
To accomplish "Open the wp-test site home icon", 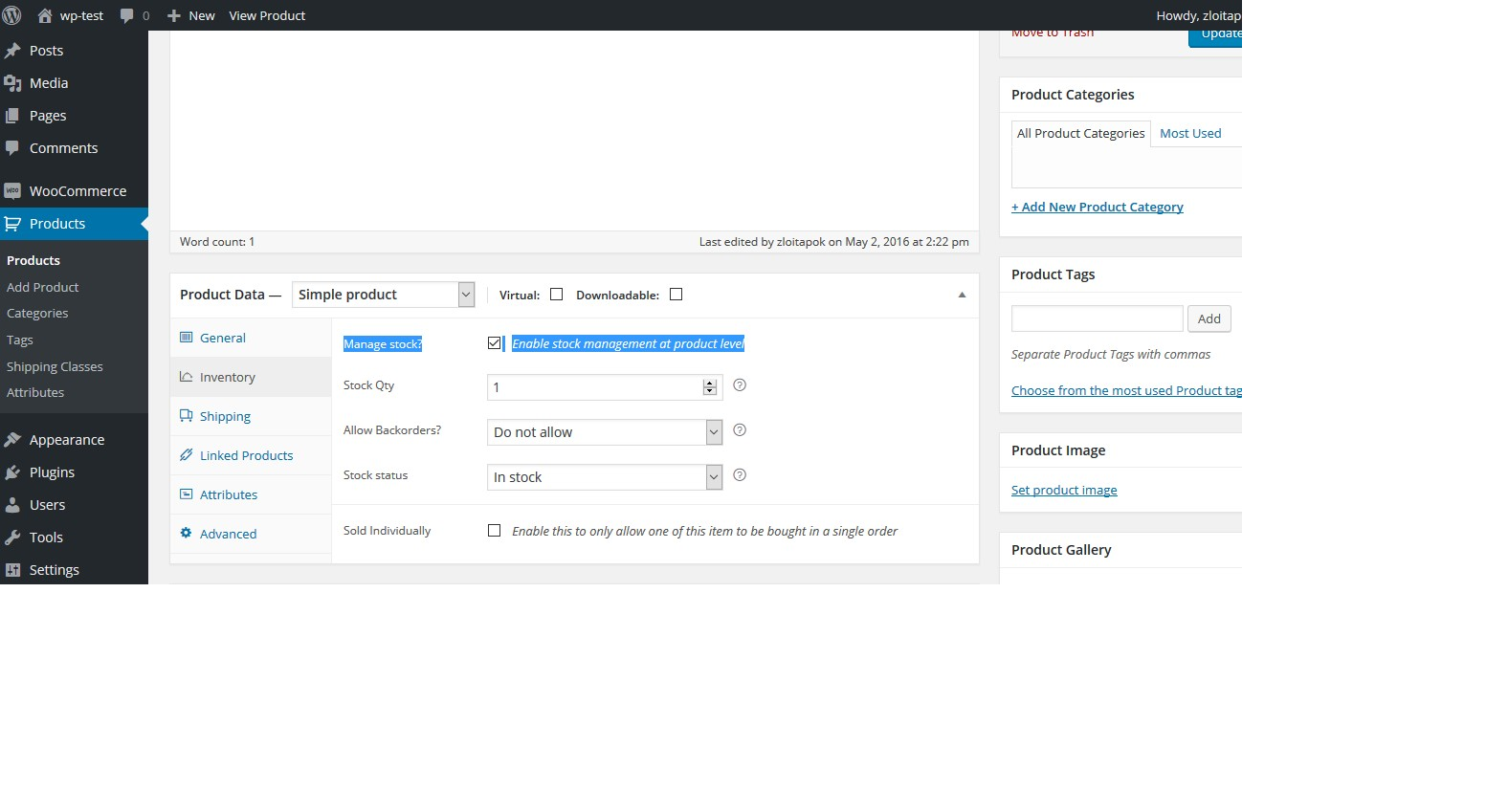I will 45,15.
